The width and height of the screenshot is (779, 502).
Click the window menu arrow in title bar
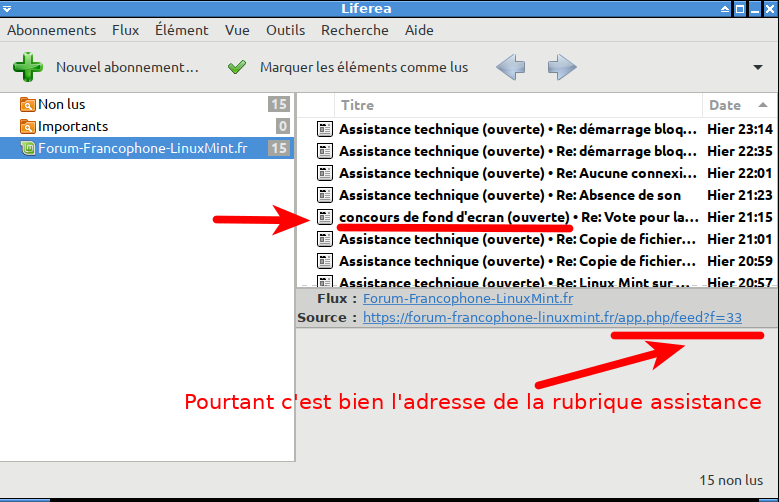coord(7,8)
